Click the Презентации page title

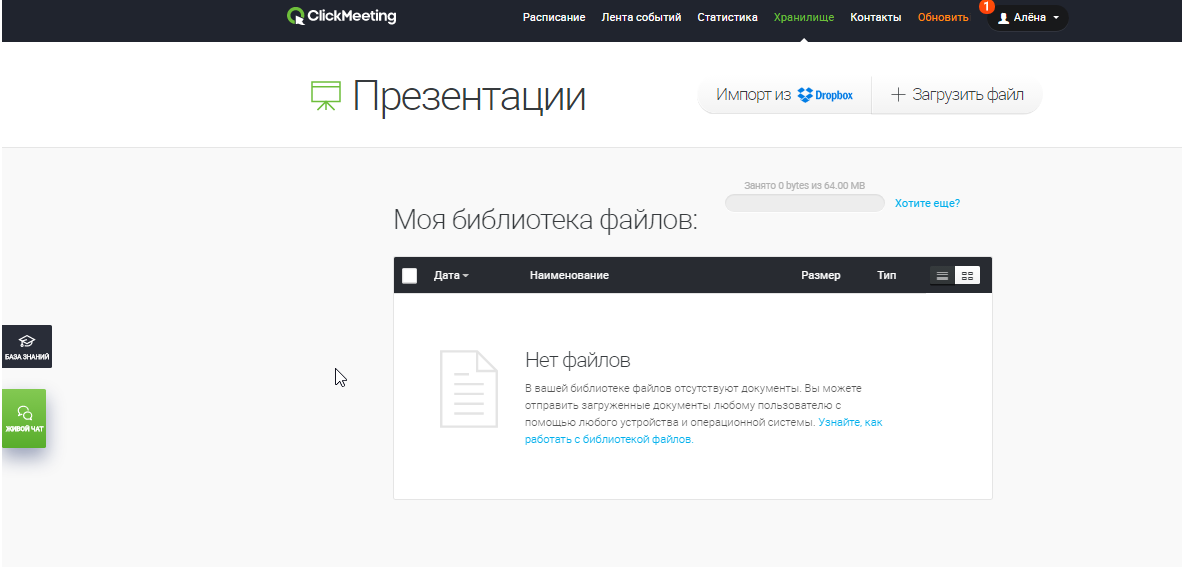coord(469,97)
